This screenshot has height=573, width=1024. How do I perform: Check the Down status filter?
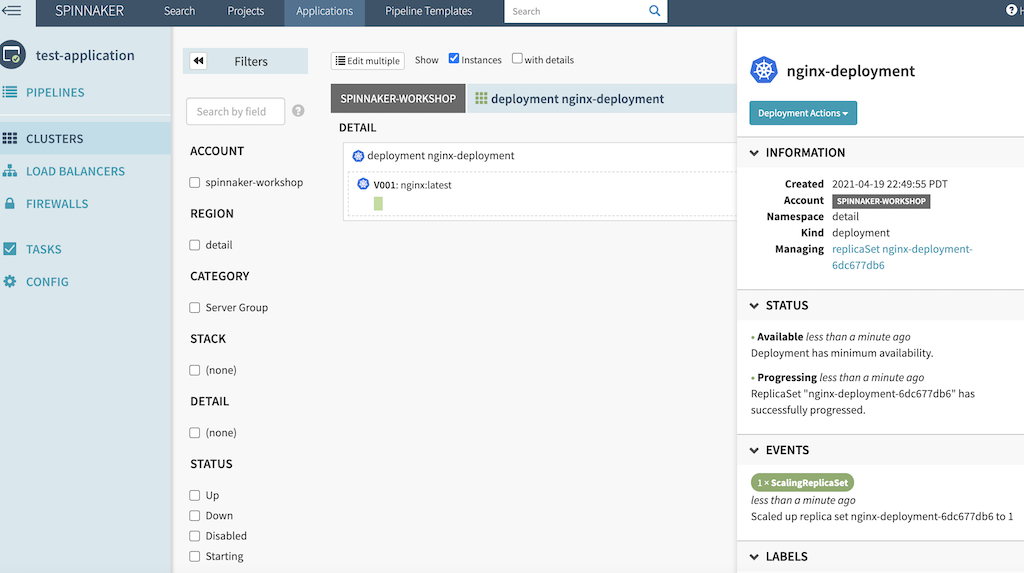point(195,516)
